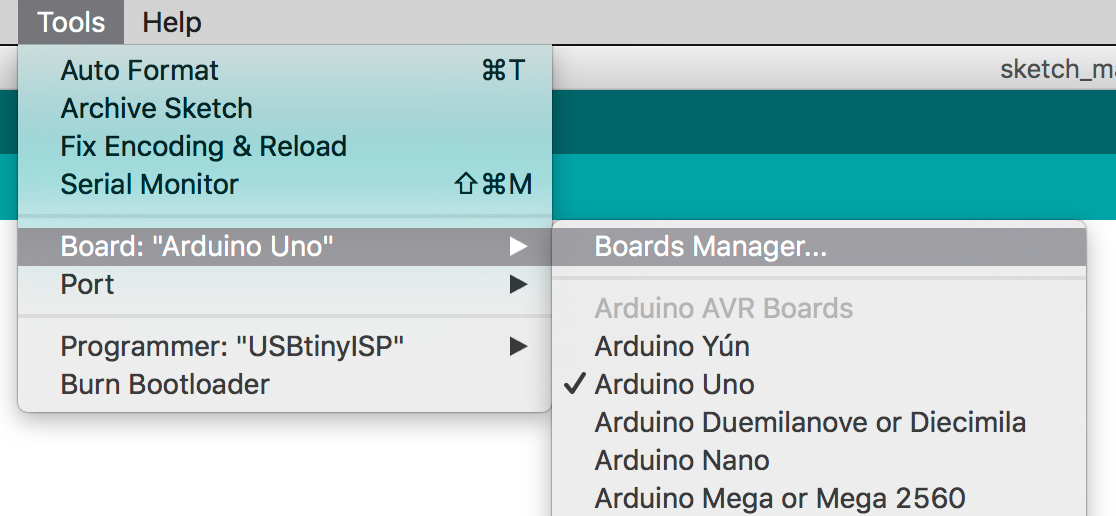Click the arrow icon on the Port row
Image resolution: width=1116 pixels, height=516 pixels.
517,284
